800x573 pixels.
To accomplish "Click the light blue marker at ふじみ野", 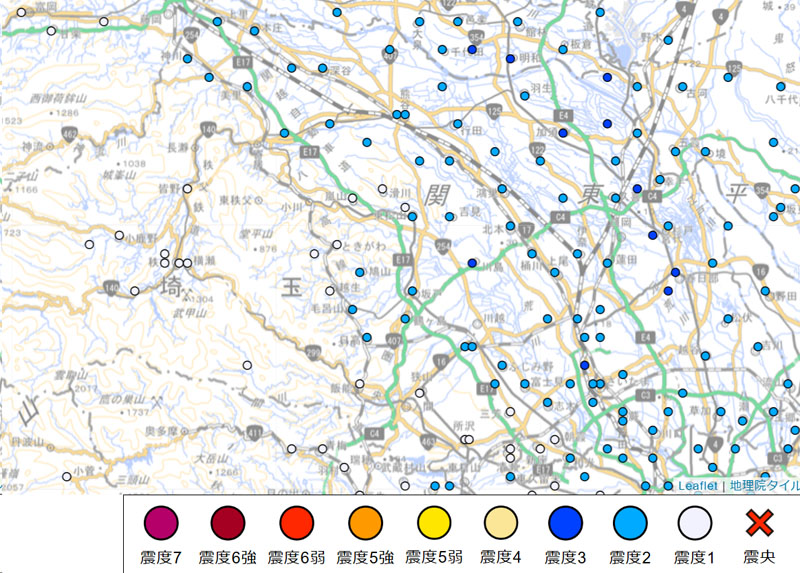I will point(502,365).
